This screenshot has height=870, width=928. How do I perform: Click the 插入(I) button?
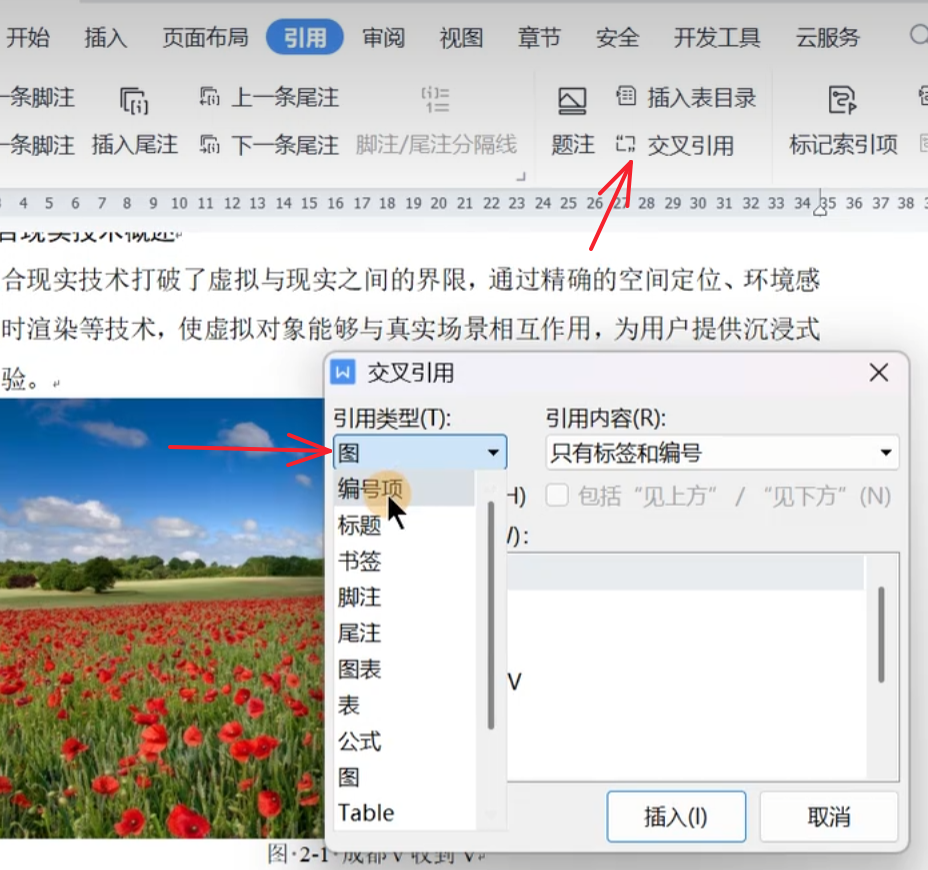(676, 817)
